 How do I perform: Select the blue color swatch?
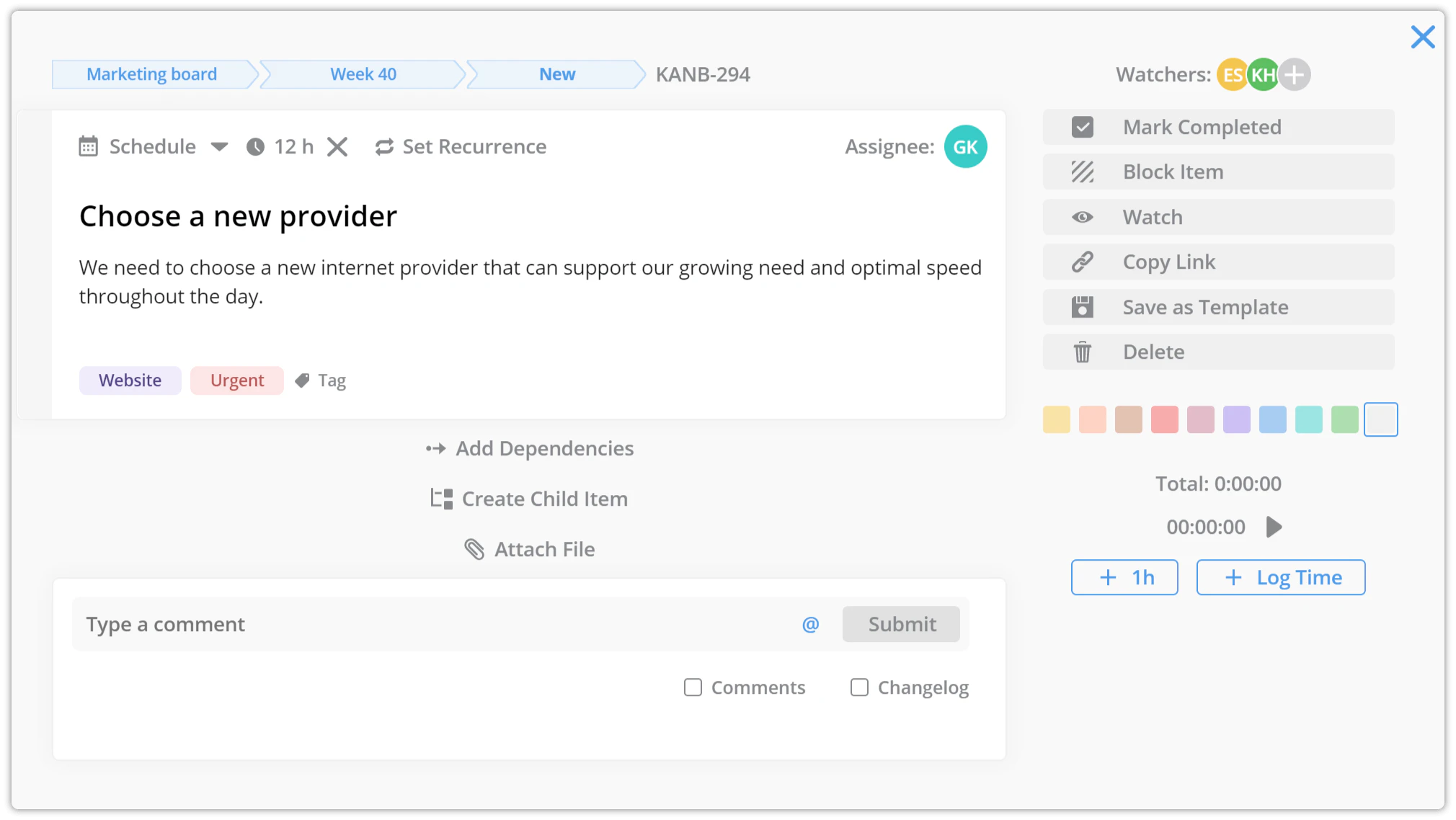click(x=1272, y=419)
